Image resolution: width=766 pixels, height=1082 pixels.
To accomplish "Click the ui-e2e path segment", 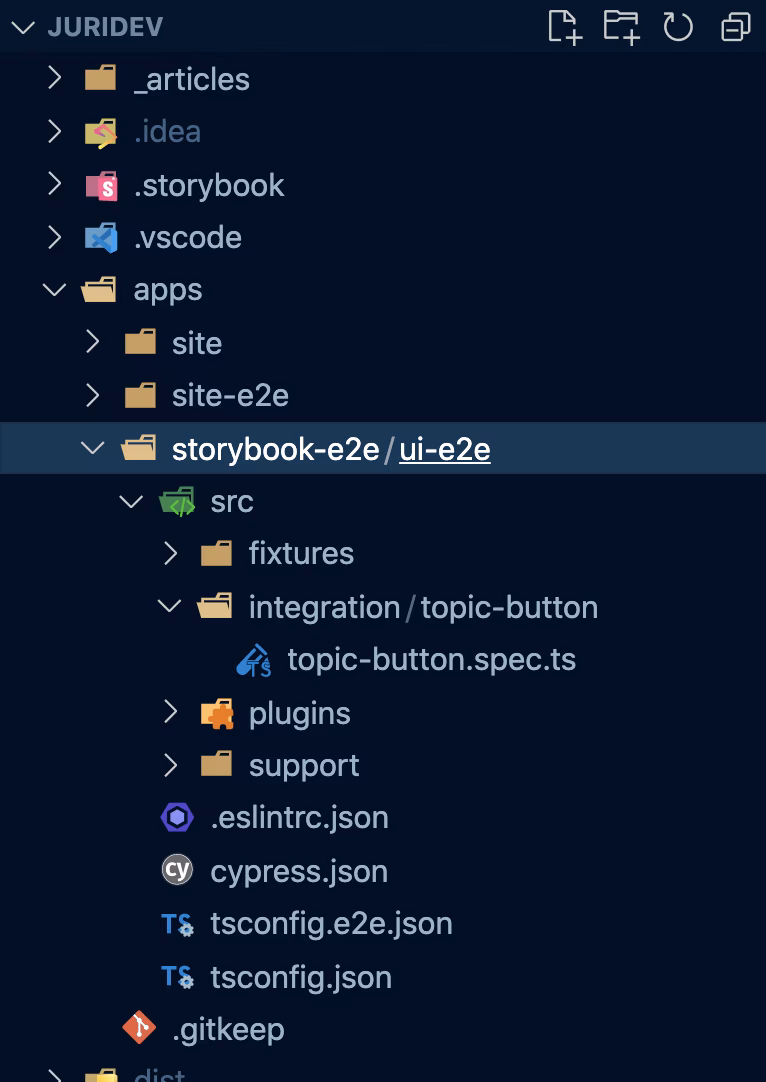I will [x=445, y=450].
